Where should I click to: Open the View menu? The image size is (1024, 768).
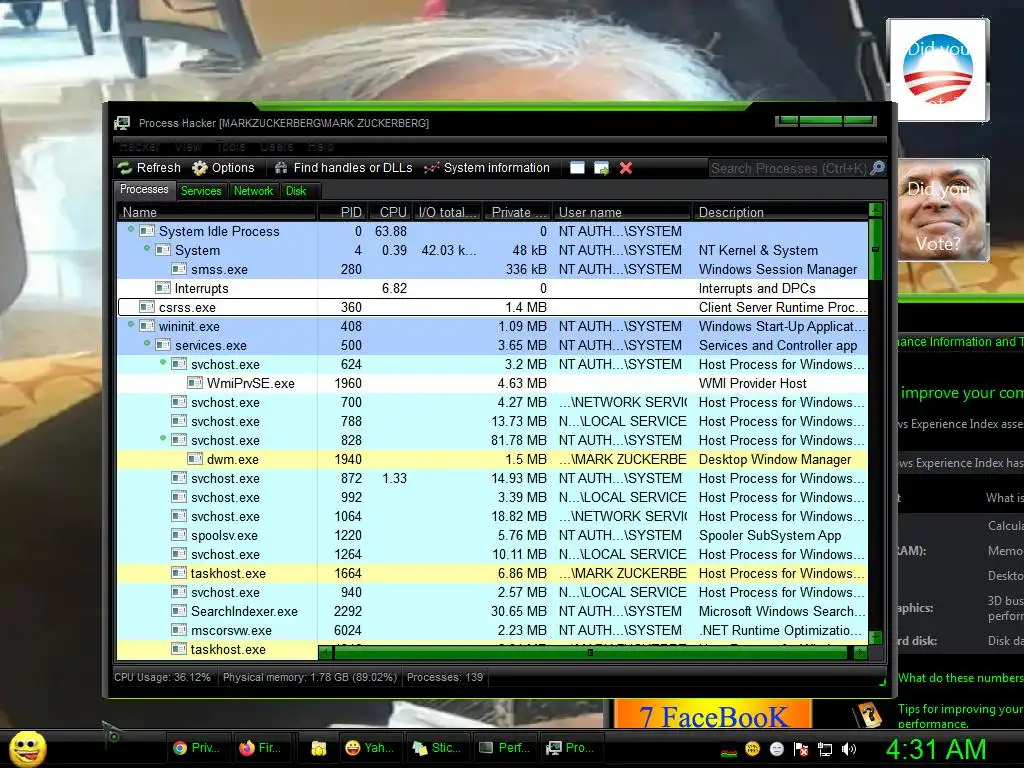coord(188,146)
